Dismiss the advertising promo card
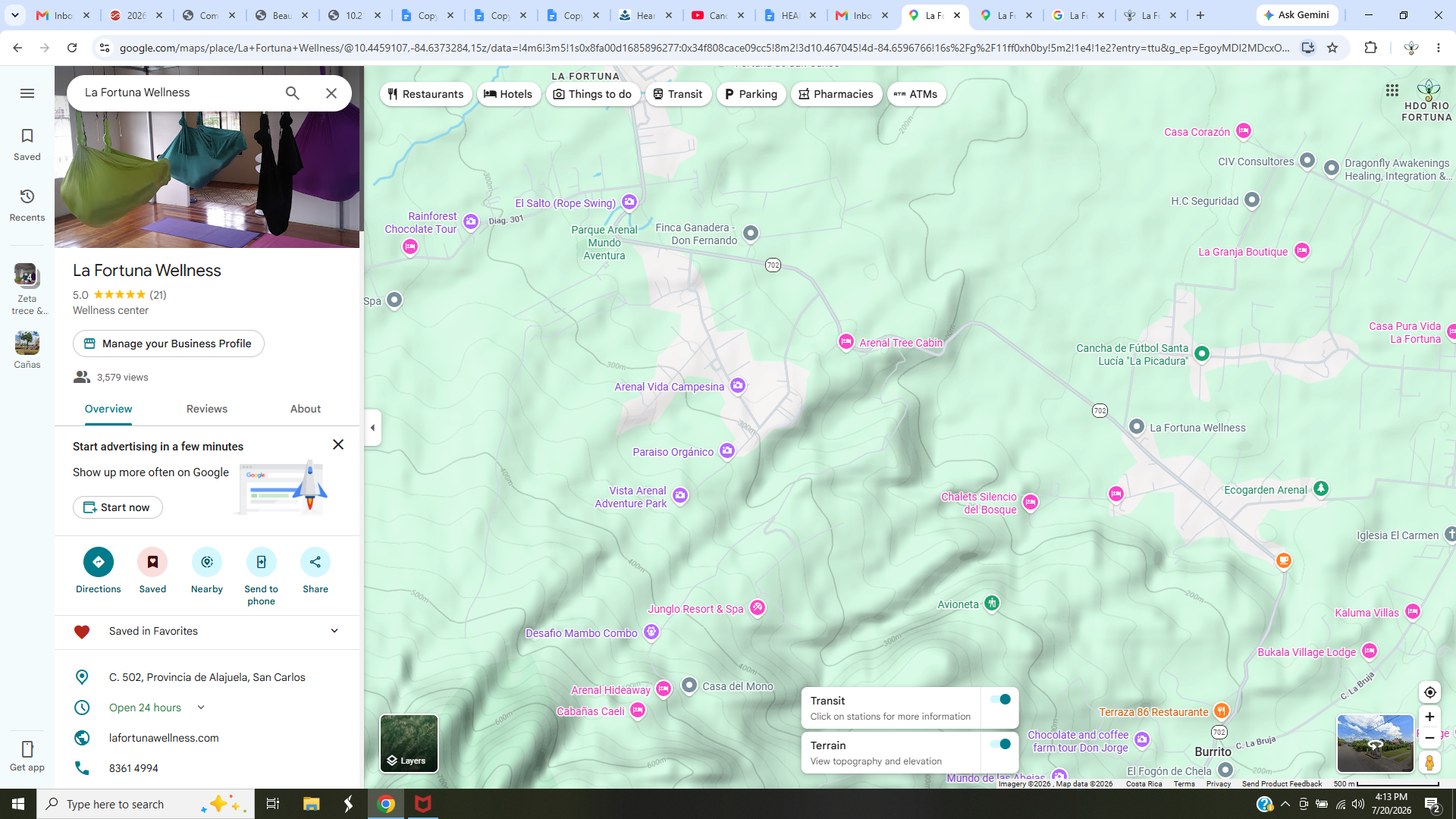The width and height of the screenshot is (1456, 819). (x=338, y=444)
